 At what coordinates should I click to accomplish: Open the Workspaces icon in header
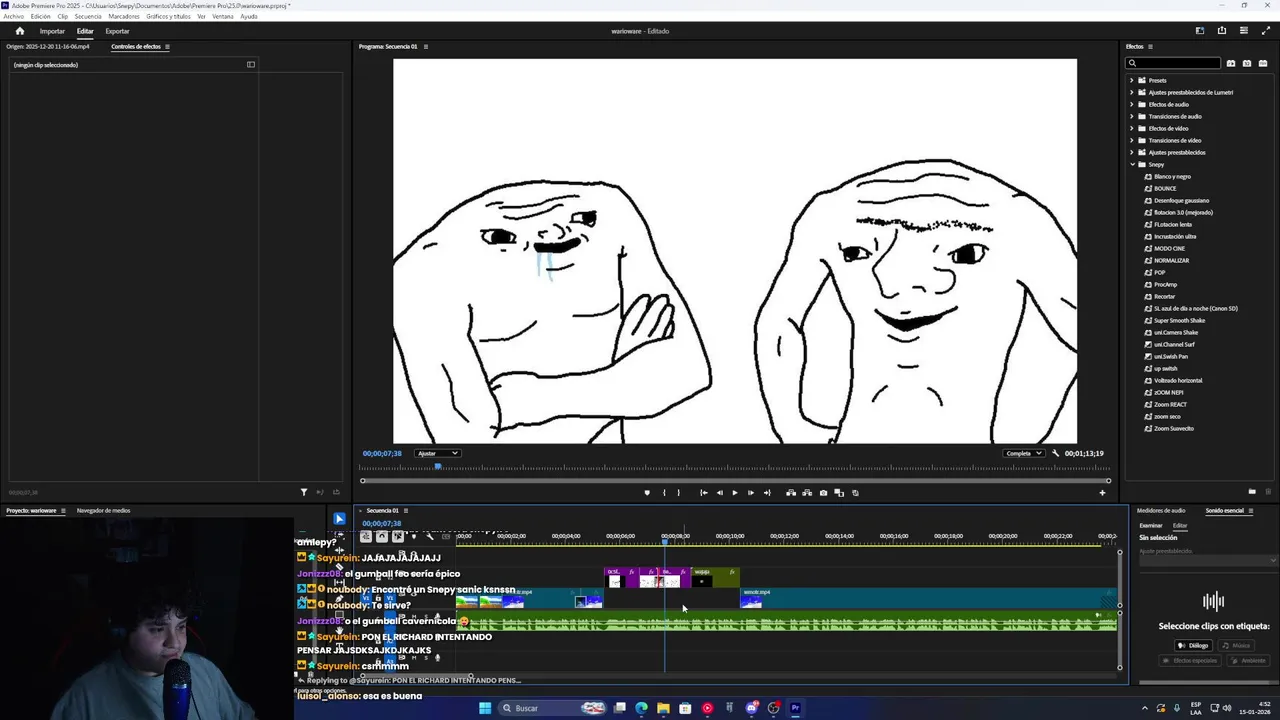(1200, 31)
